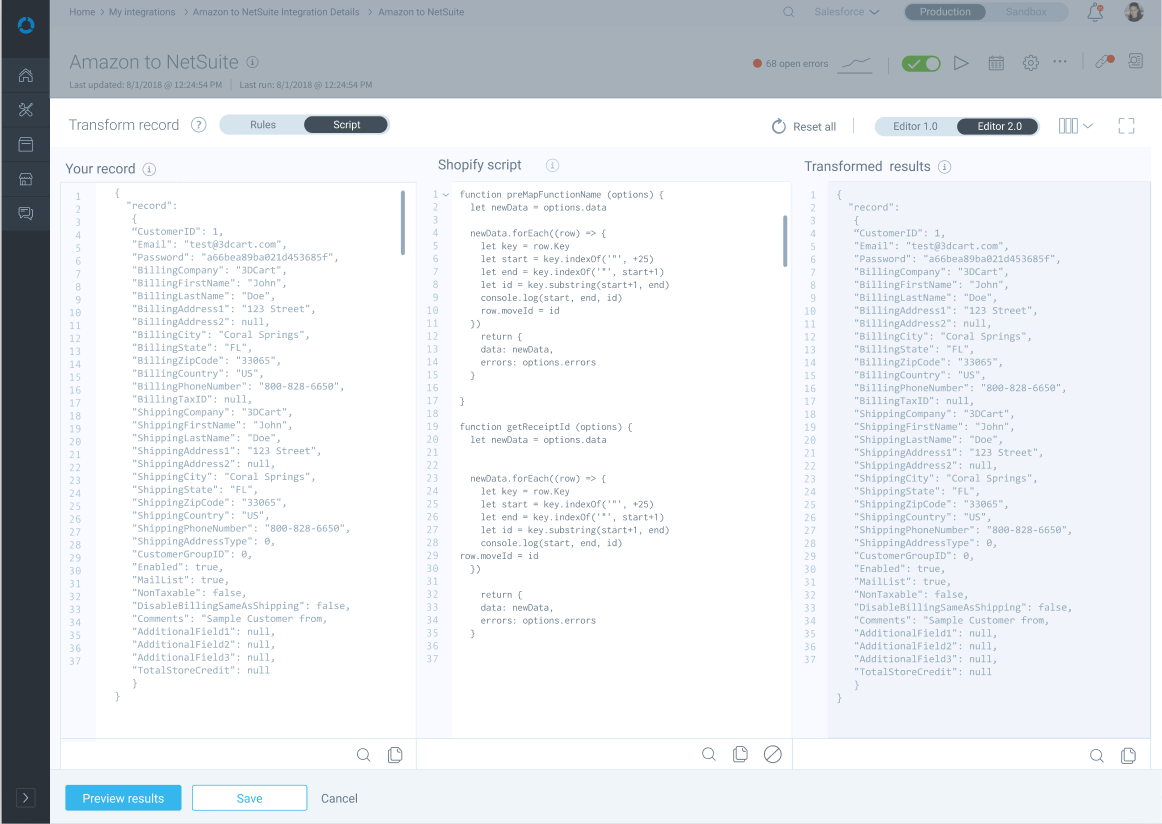Switch to Editor 1.0
Viewport: 1162px width, 824px height.
pyautogui.click(x=915, y=126)
